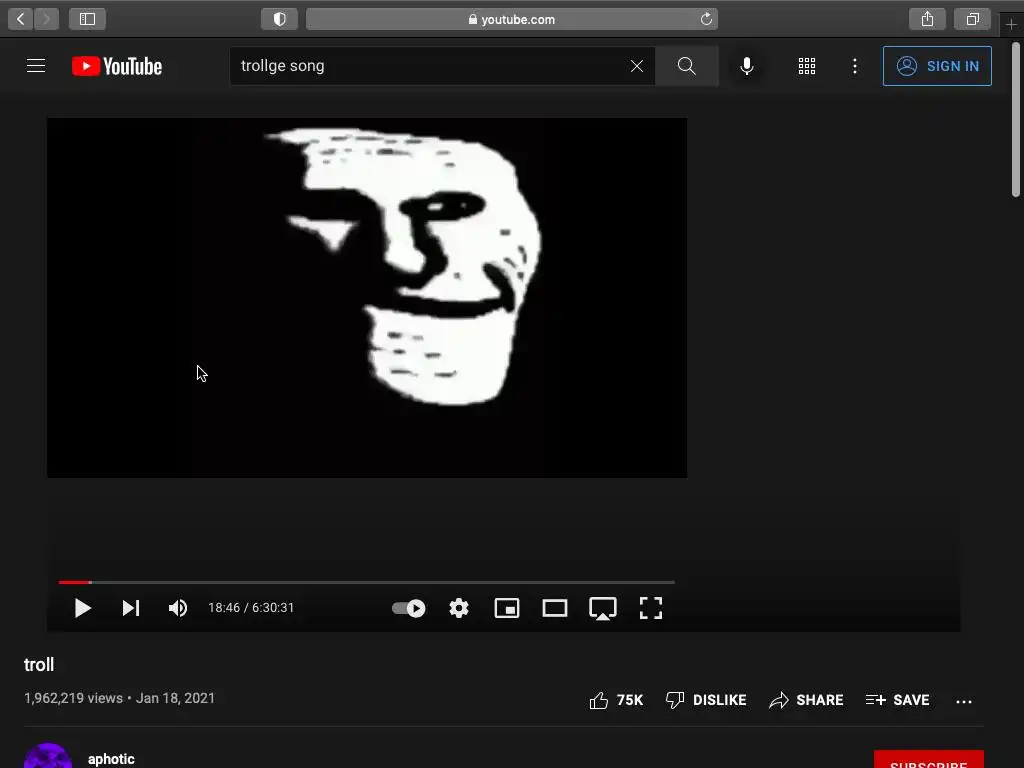The width and height of the screenshot is (1024, 768).
Task: Click the page vertical scrollbar
Action: point(1016,120)
